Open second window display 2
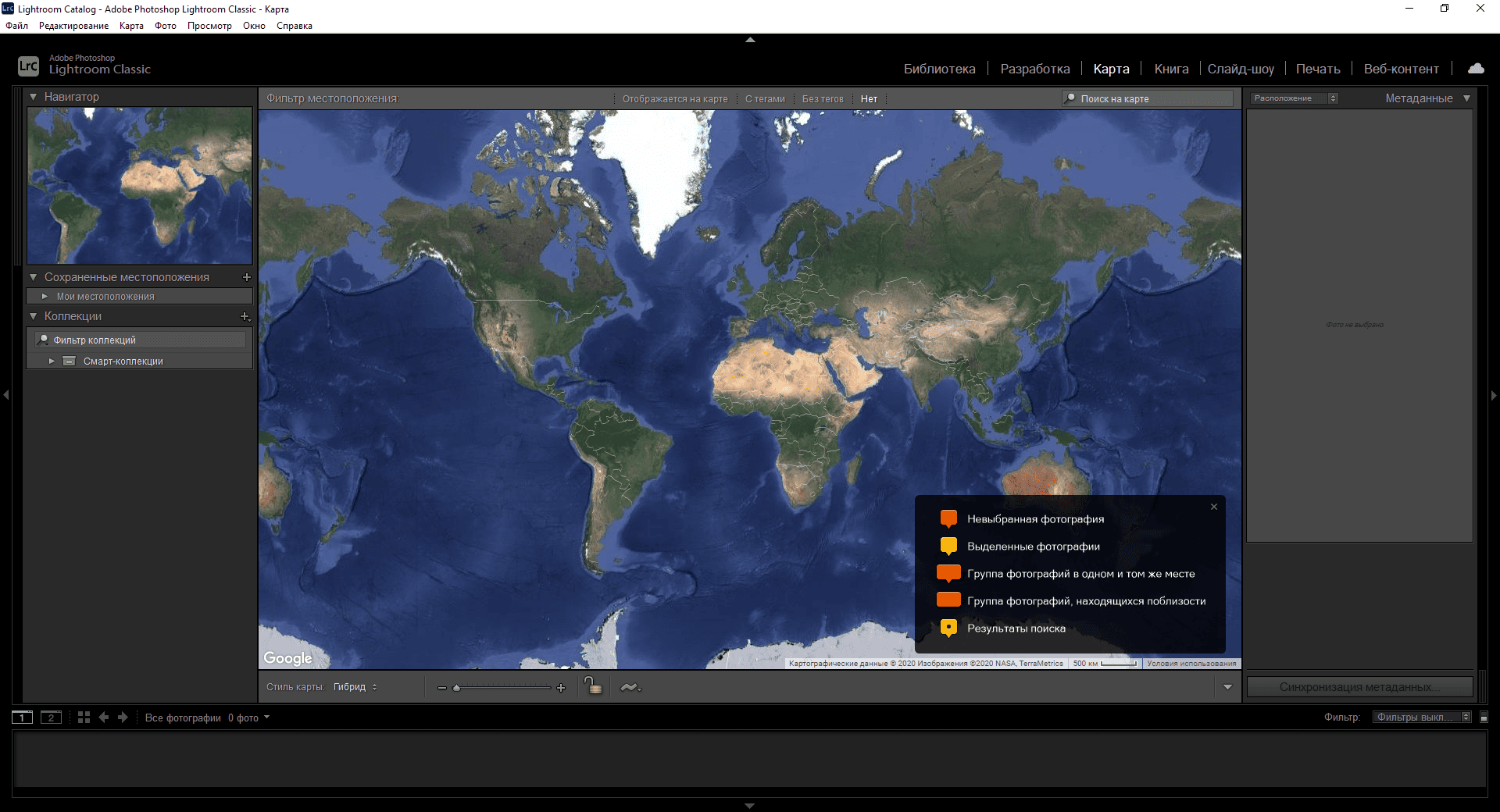Image resolution: width=1500 pixels, height=812 pixels. click(x=51, y=718)
